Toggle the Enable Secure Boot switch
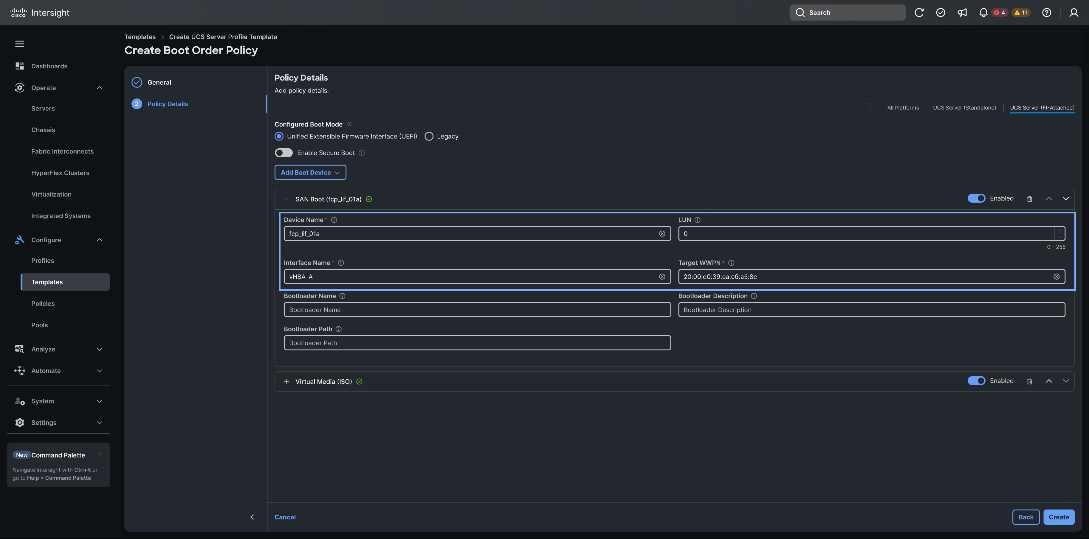Viewport: 1089px width, 539px height. click(x=283, y=153)
